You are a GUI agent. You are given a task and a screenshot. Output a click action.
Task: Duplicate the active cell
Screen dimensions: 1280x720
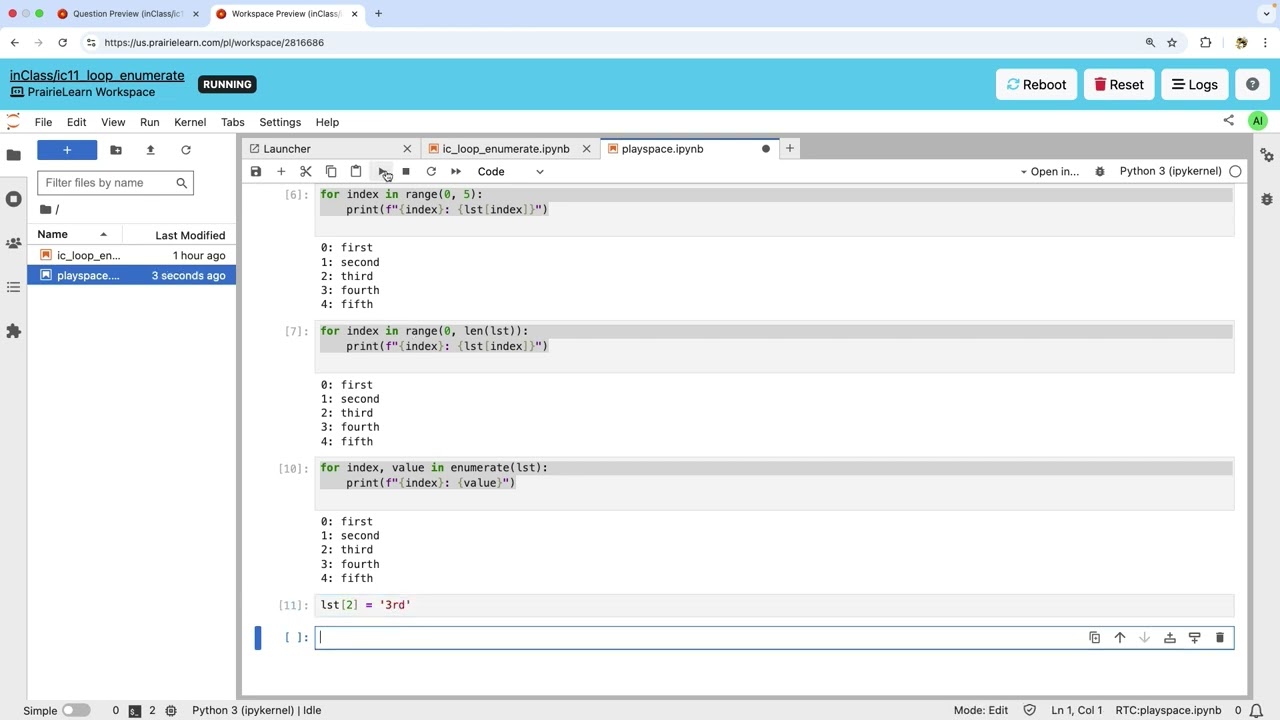pos(1094,638)
